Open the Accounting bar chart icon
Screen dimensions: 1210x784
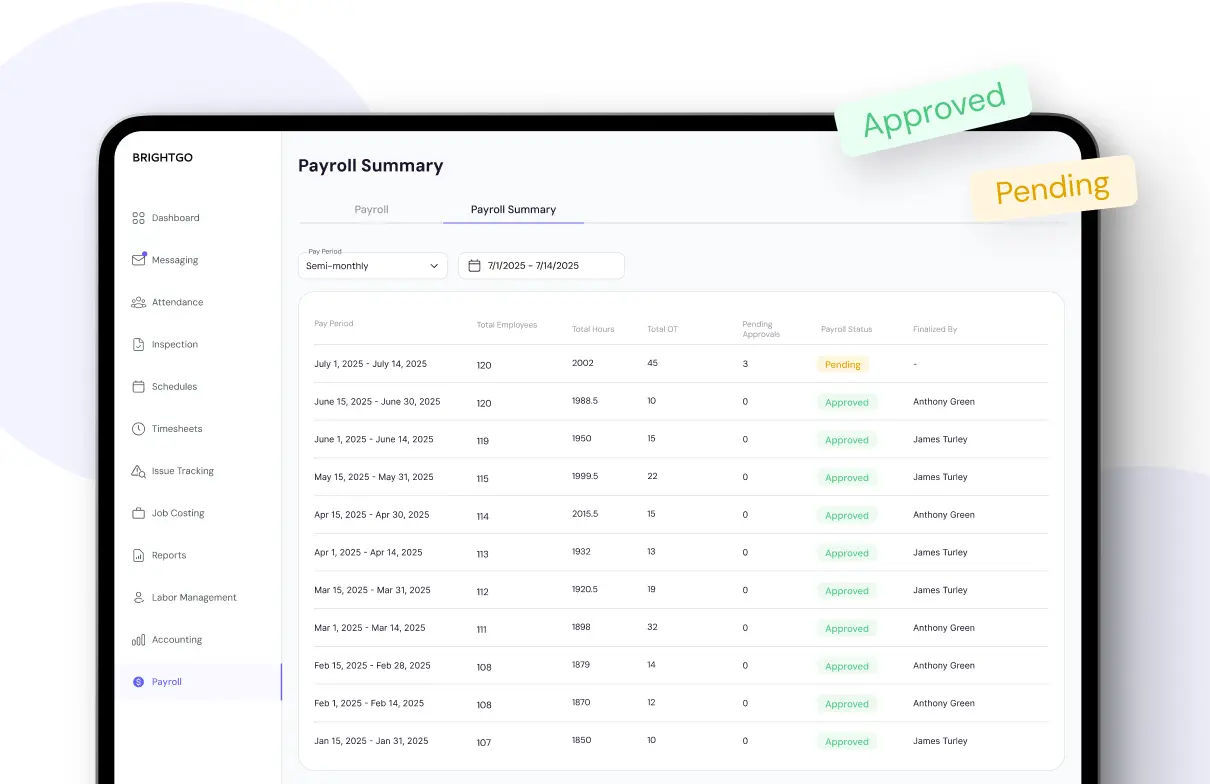[138, 639]
